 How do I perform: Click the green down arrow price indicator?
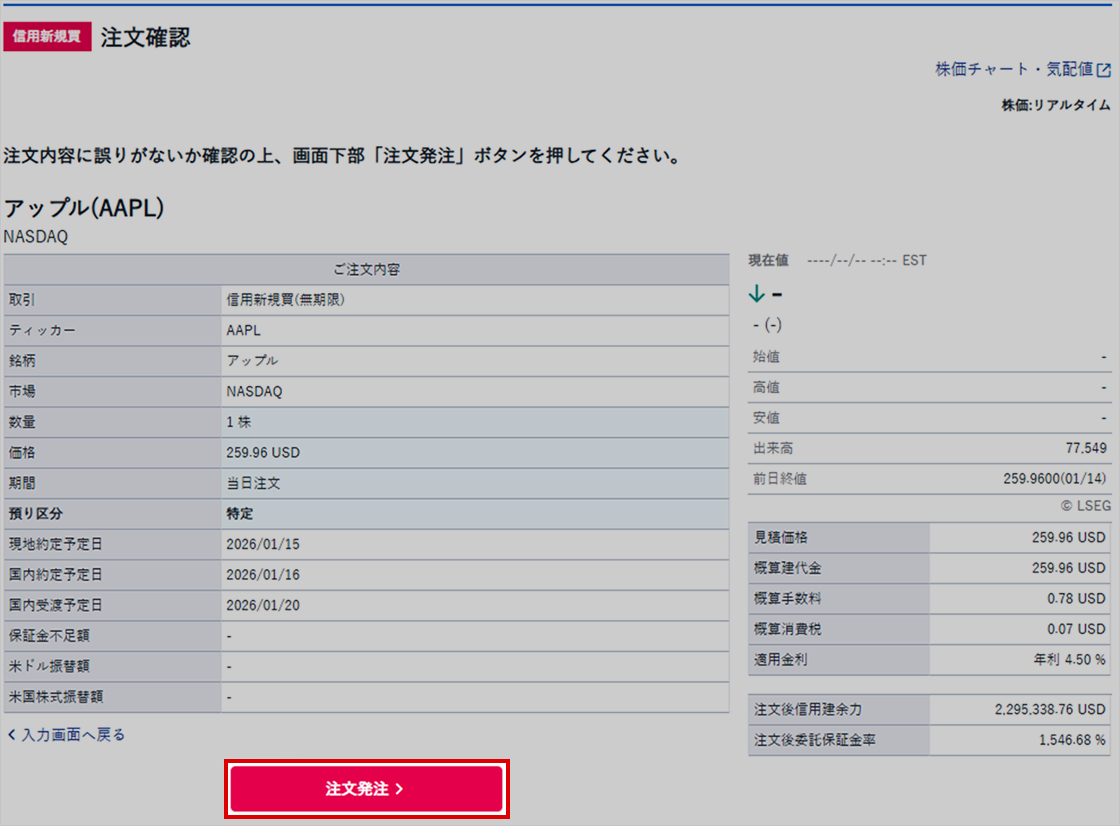756,294
